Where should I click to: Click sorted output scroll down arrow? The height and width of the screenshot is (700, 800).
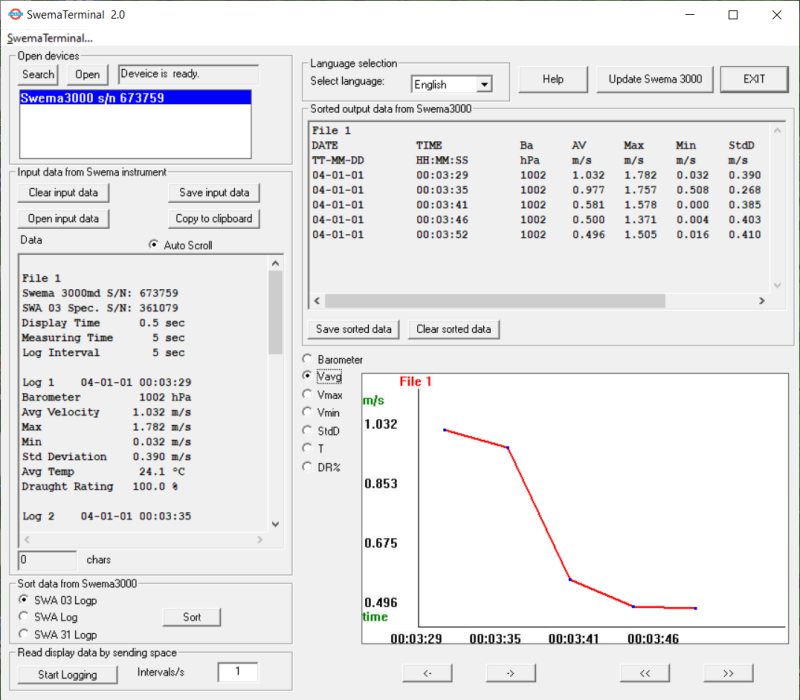[777, 285]
